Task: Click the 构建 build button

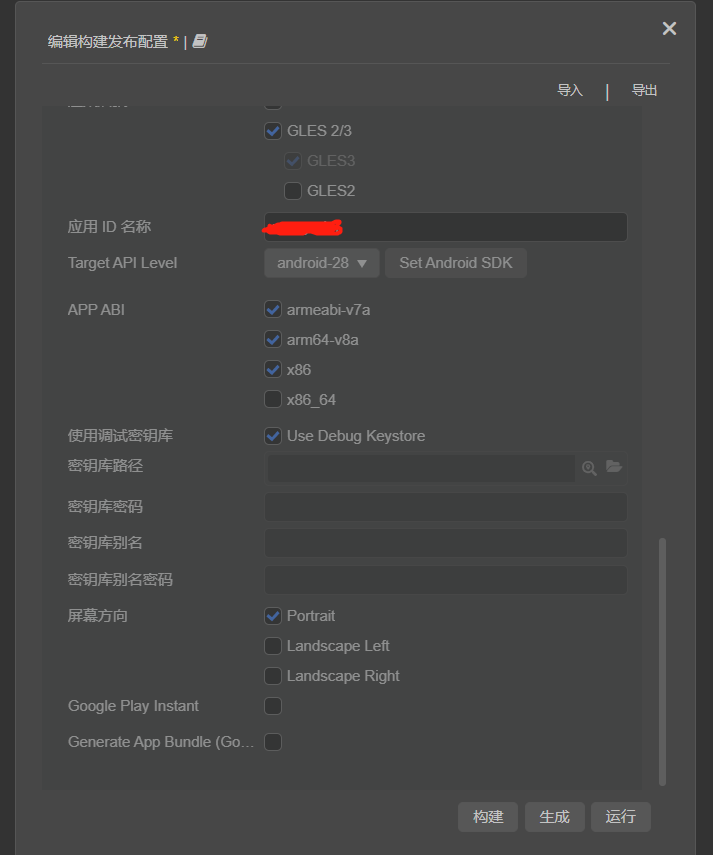Action: pos(488,817)
